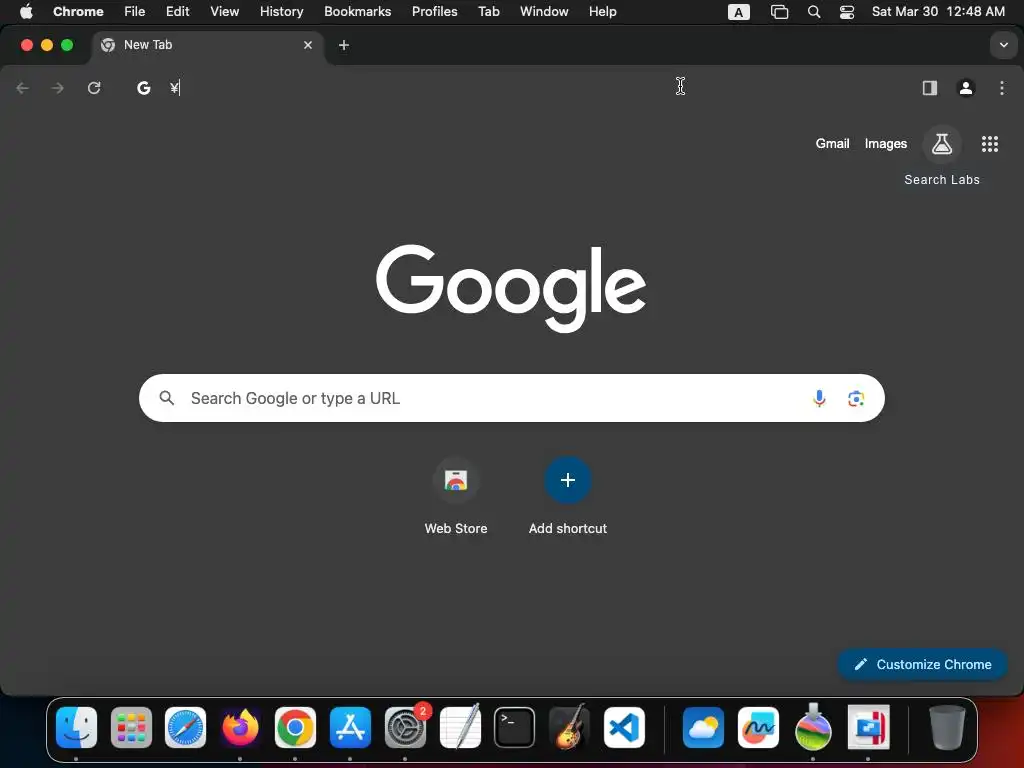1024x768 pixels.
Task: Open the side panel icon
Action: pyautogui.click(x=929, y=88)
